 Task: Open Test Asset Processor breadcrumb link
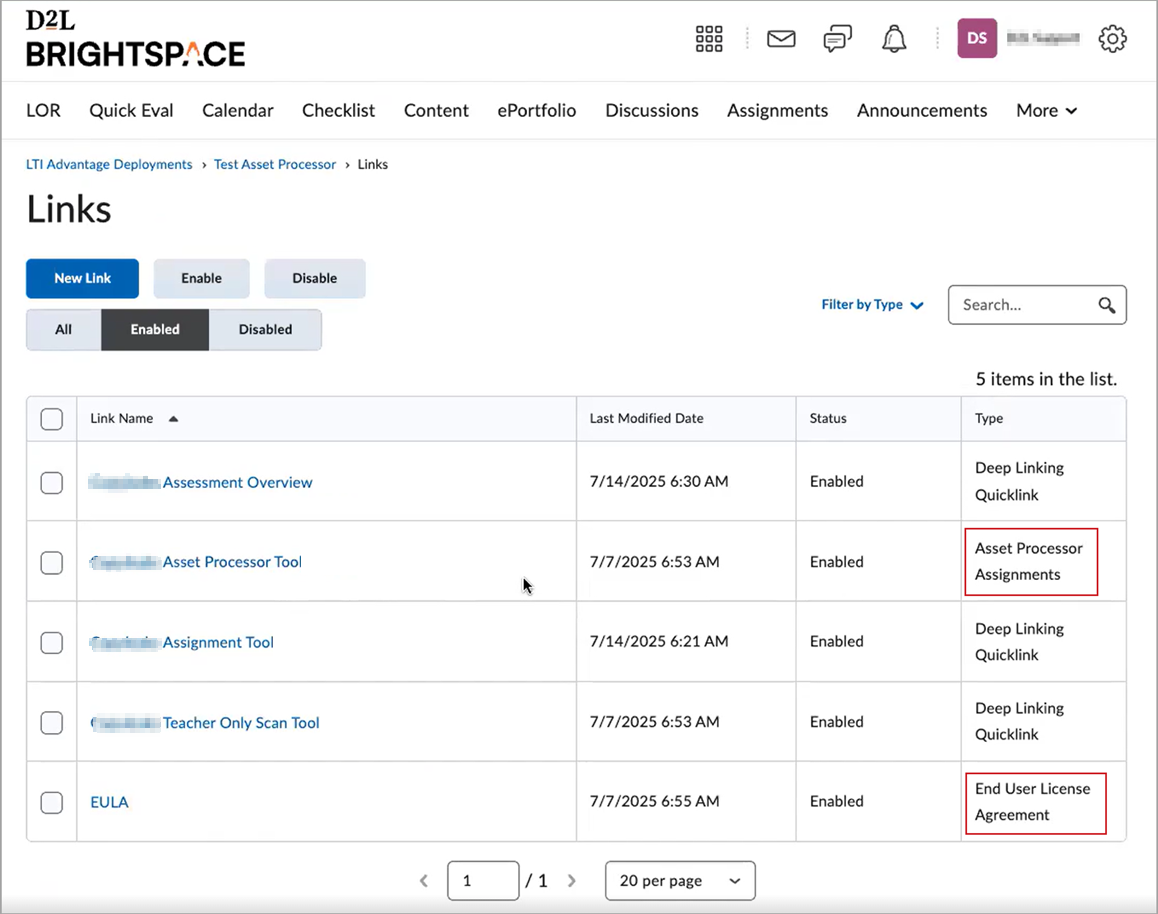(x=275, y=165)
